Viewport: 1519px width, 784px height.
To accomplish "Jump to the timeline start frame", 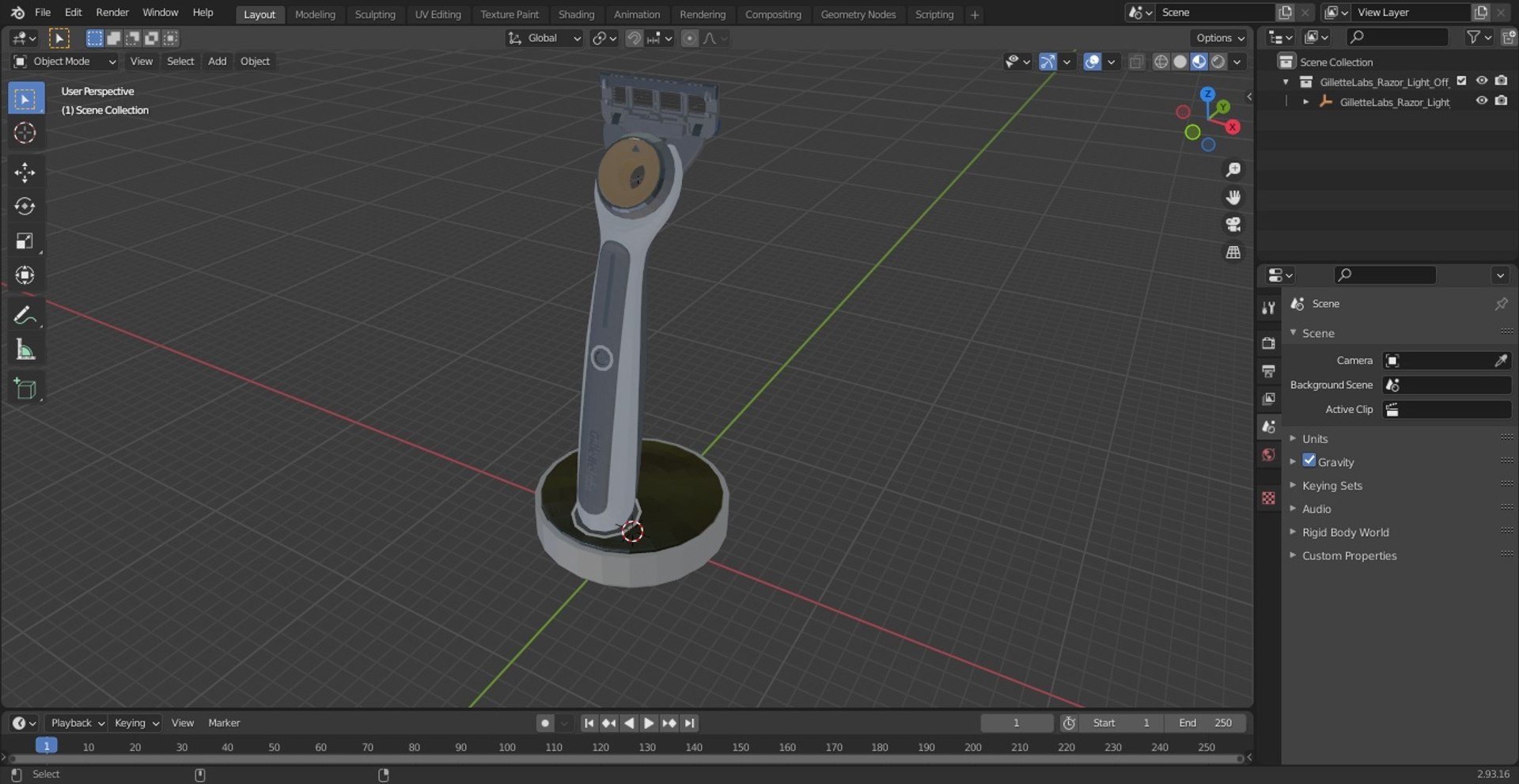I will (x=589, y=723).
